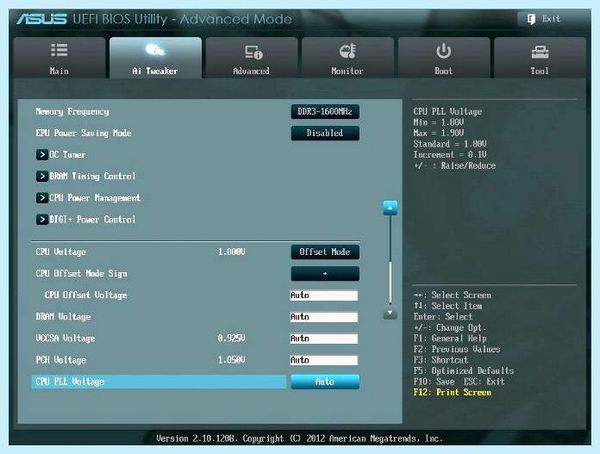The image size is (600, 454).
Task: Switch to the Boot tab
Action: click(443, 58)
